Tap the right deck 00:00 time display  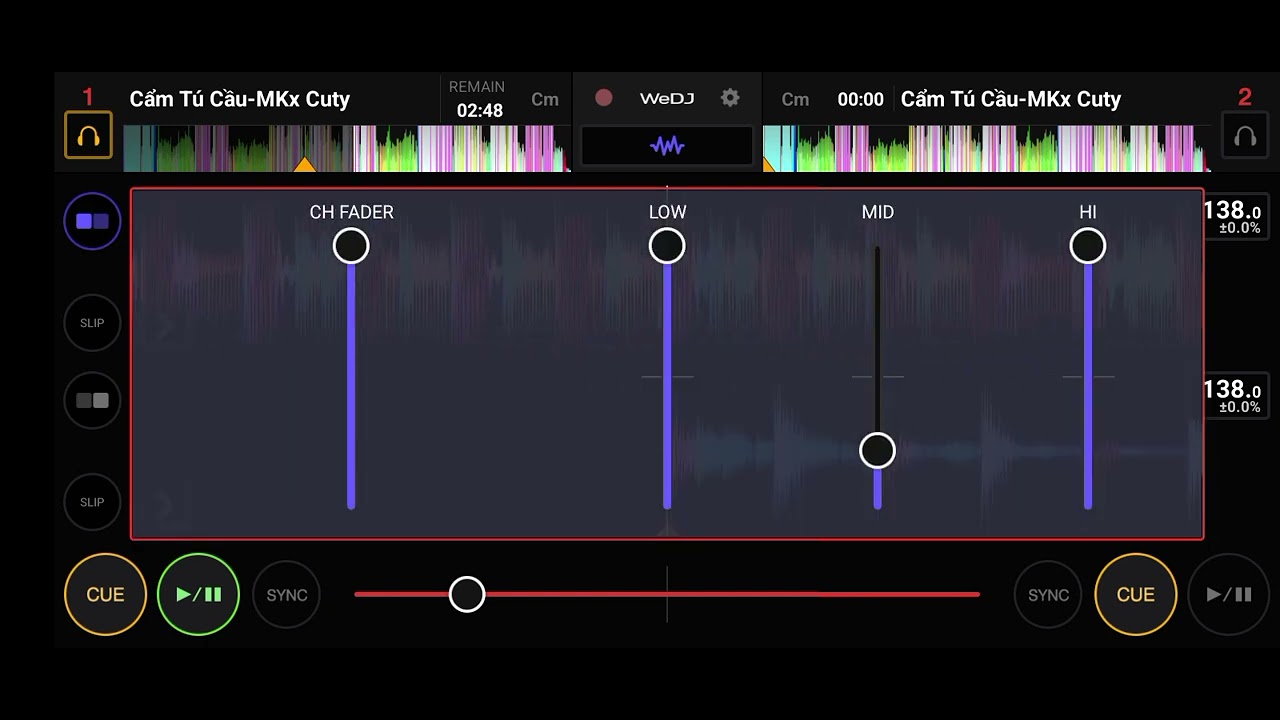click(860, 99)
